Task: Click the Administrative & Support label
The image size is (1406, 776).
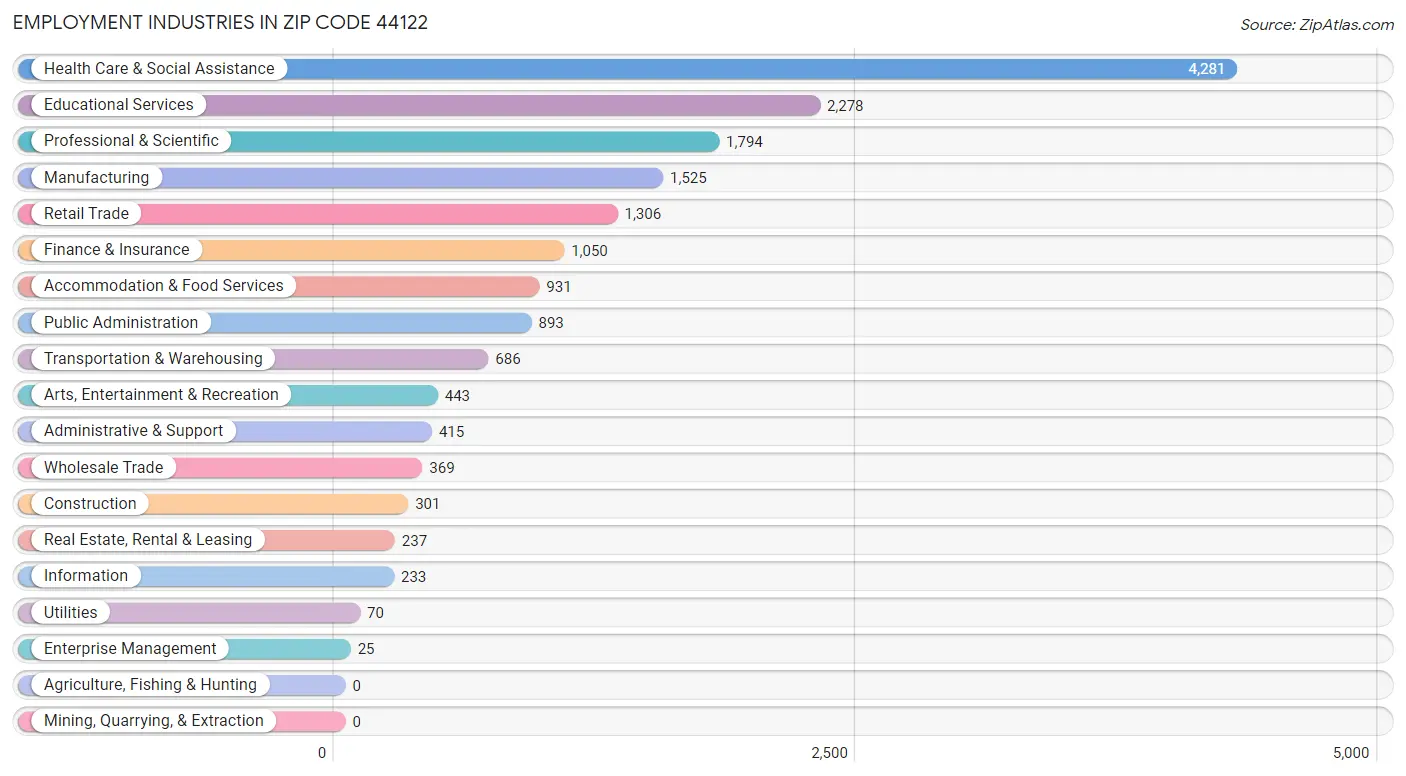Action: point(134,431)
